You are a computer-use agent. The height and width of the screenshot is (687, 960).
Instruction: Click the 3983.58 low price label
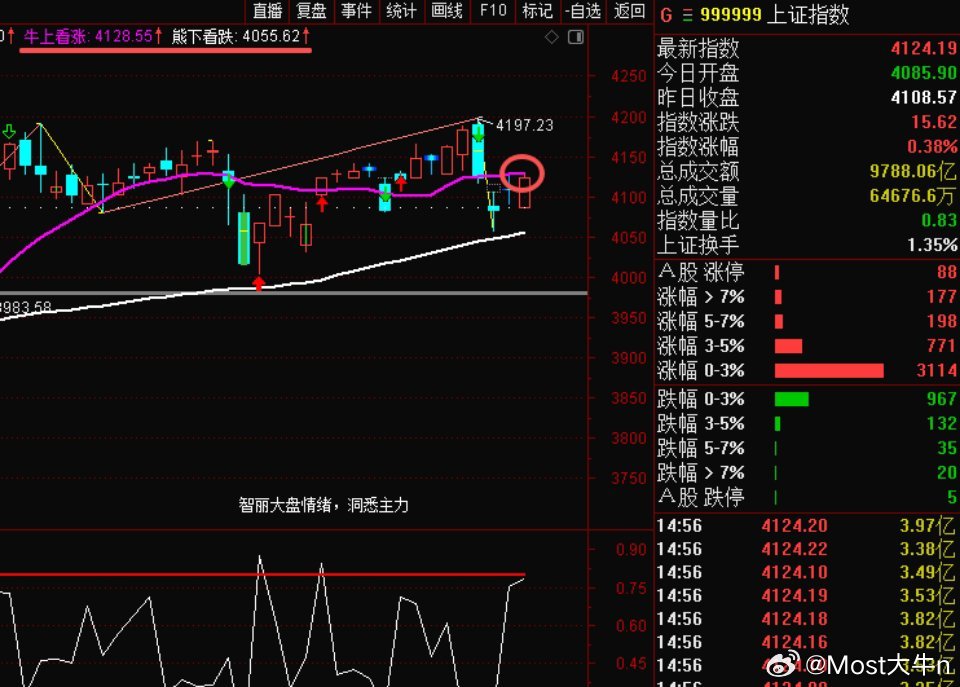point(26,307)
